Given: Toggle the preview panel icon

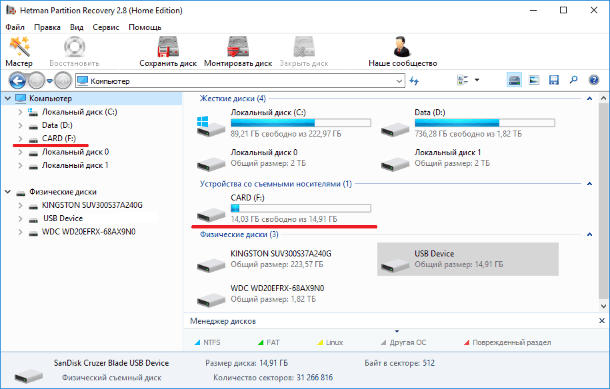Looking at the screenshot, I should [x=534, y=80].
